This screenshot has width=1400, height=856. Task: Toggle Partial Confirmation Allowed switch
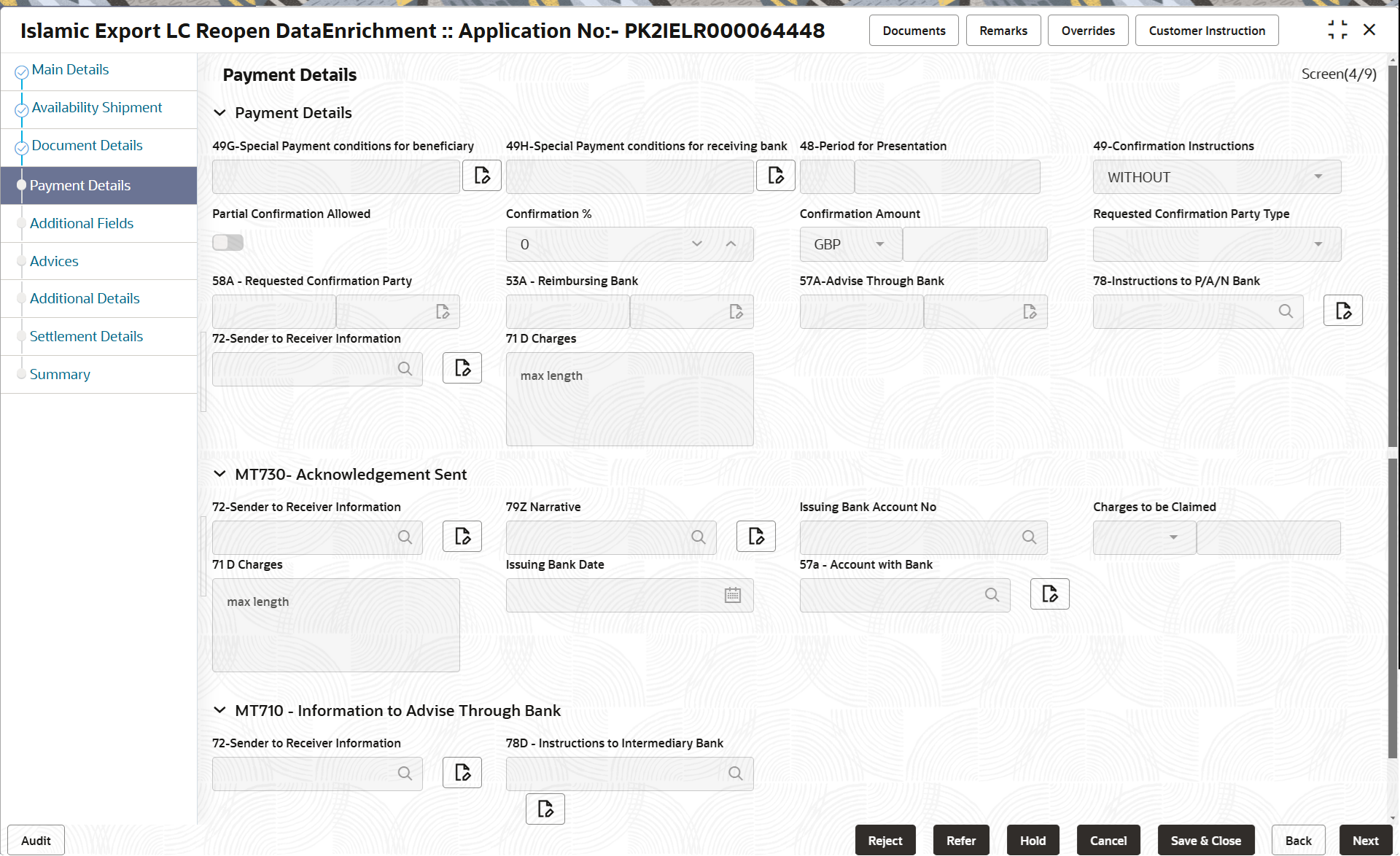pyautogui.click(x=227, y=243)
